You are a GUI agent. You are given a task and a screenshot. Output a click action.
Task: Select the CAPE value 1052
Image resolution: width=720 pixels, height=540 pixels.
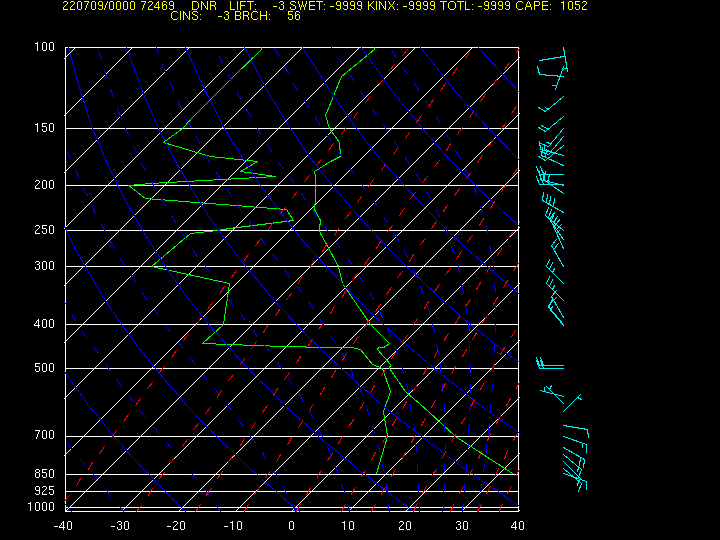574,6
